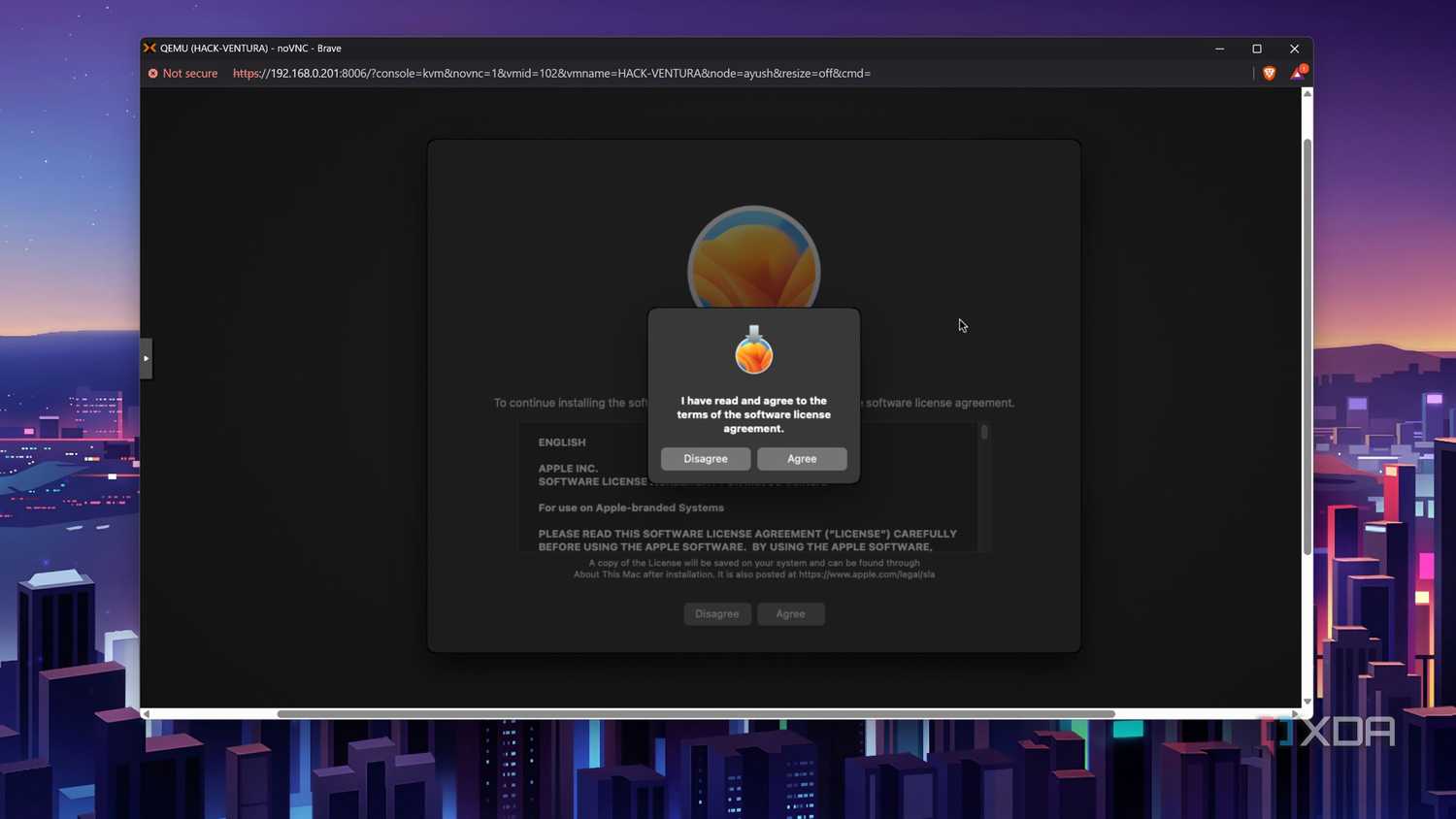Click Agree in the license confirmation dialog

tap(802, 459)
